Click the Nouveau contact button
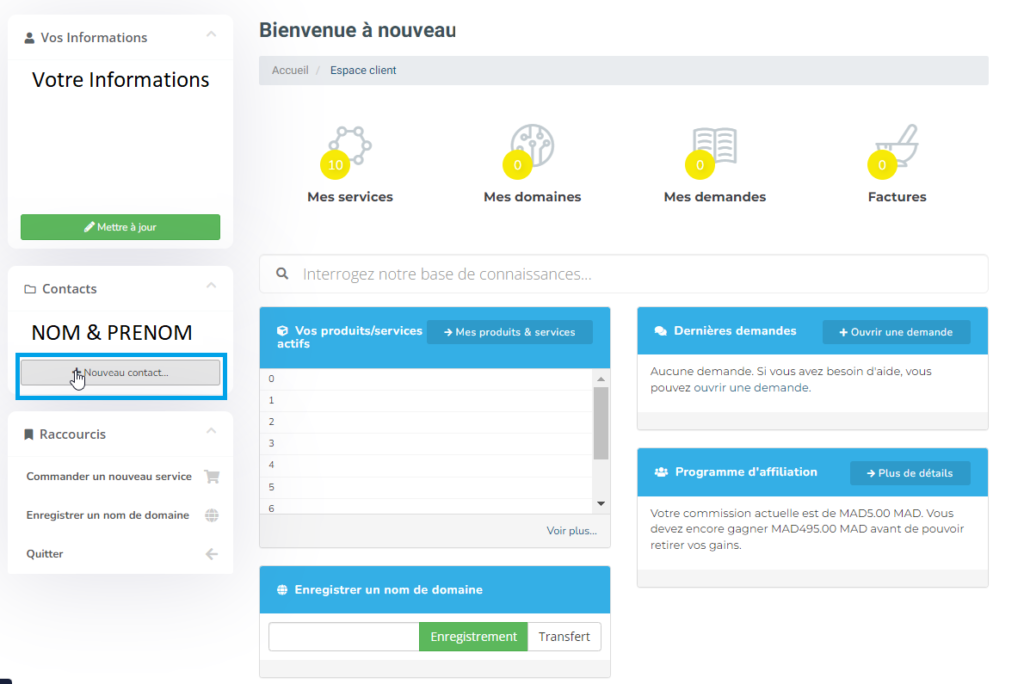The image size is (1024, 684). click(x=120, y=373)
